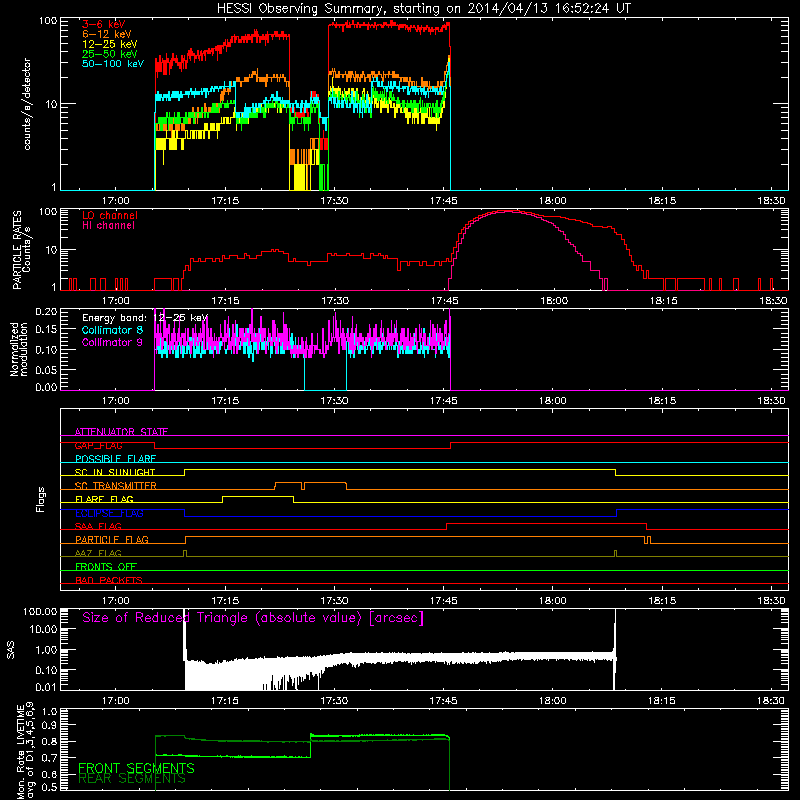This screenshot has width=800, height=800.
Task: Select the HI channel legend label
Action: tap(108, 225)
